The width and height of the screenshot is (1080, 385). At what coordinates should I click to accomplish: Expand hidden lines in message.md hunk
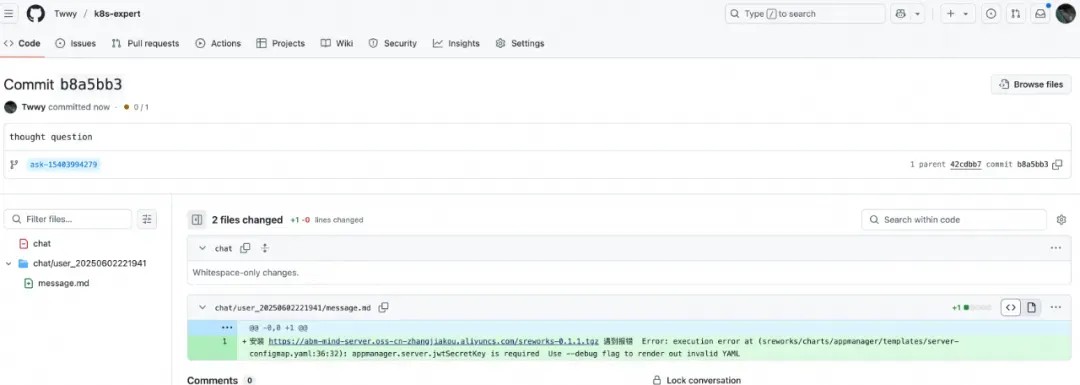[x=227, y=328]
